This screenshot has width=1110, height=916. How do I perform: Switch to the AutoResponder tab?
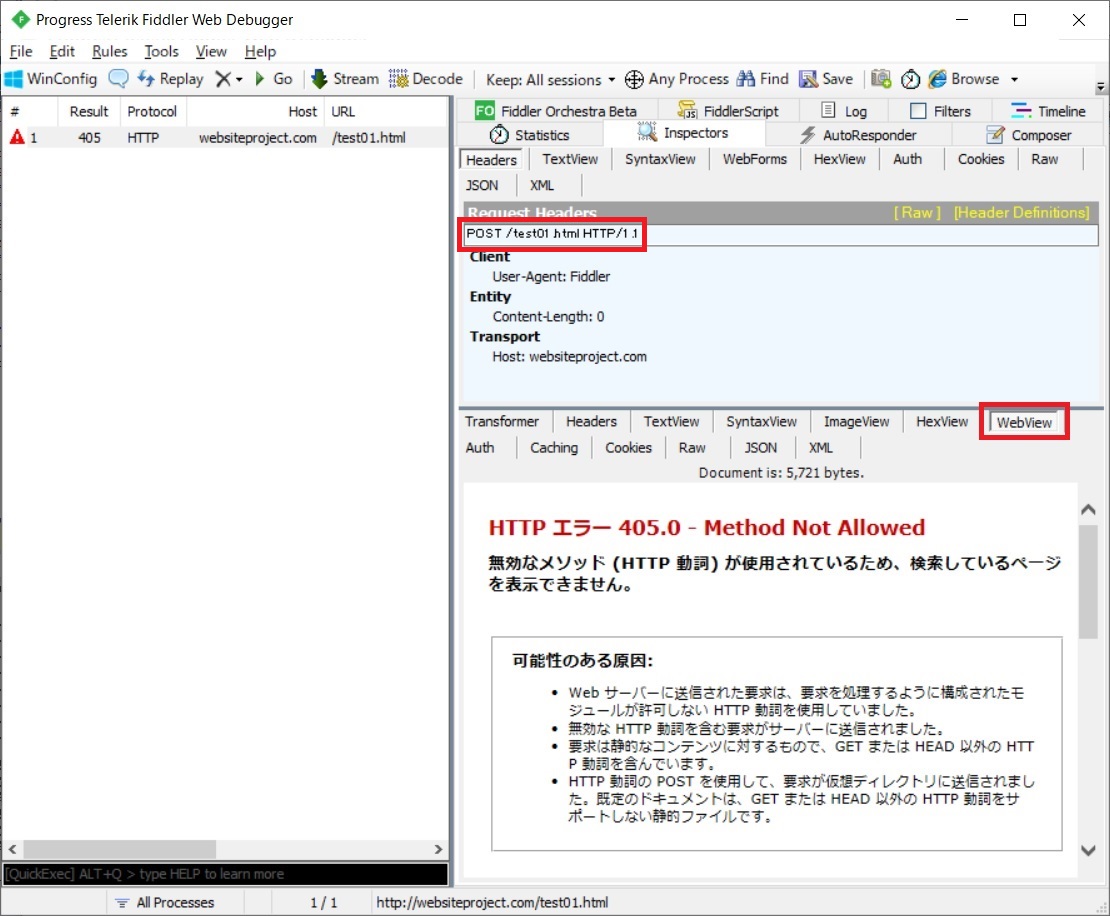[858, 135]
